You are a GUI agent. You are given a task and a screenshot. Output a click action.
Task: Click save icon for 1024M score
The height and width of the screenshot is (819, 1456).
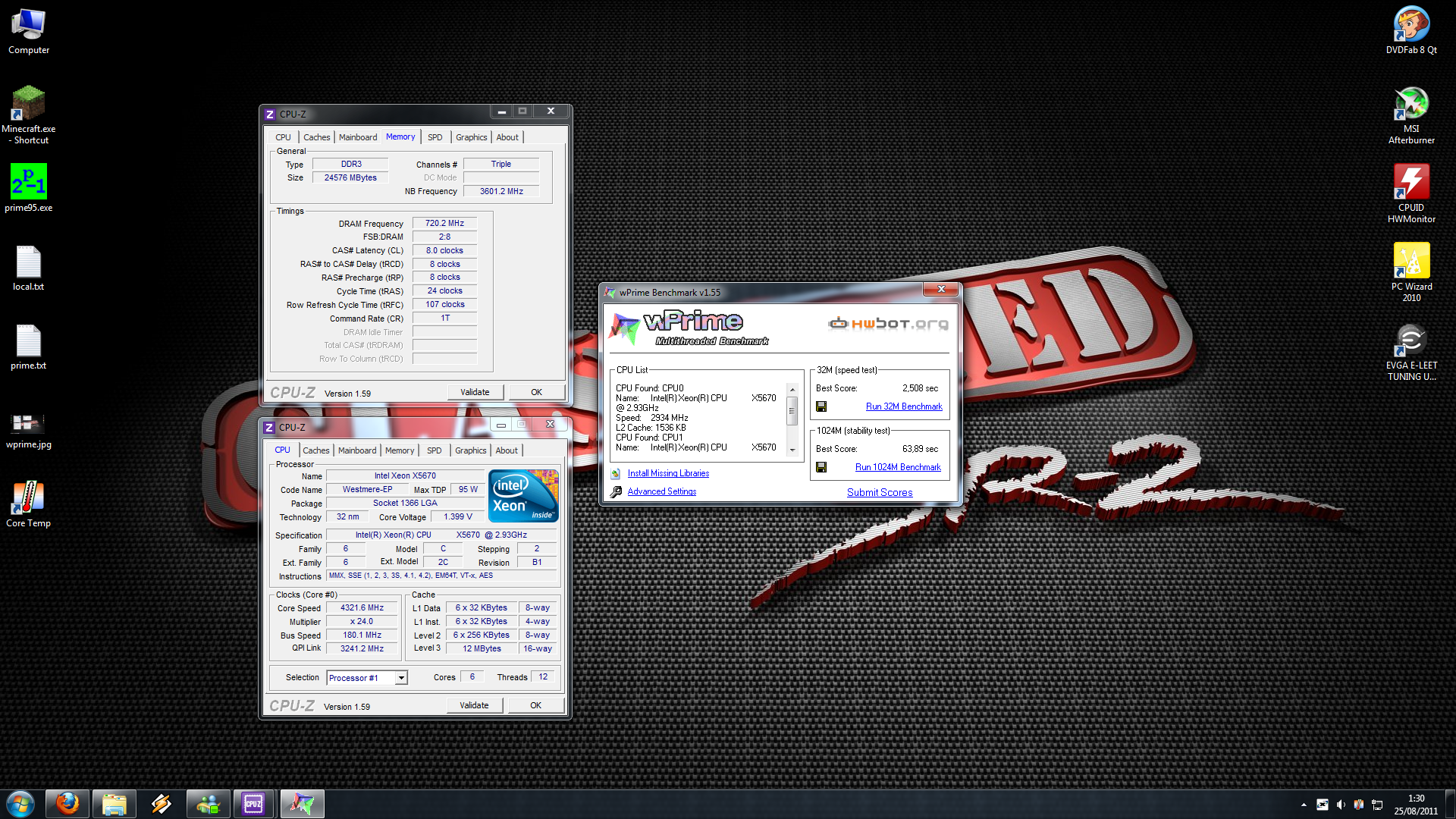[x=821, y=467]
